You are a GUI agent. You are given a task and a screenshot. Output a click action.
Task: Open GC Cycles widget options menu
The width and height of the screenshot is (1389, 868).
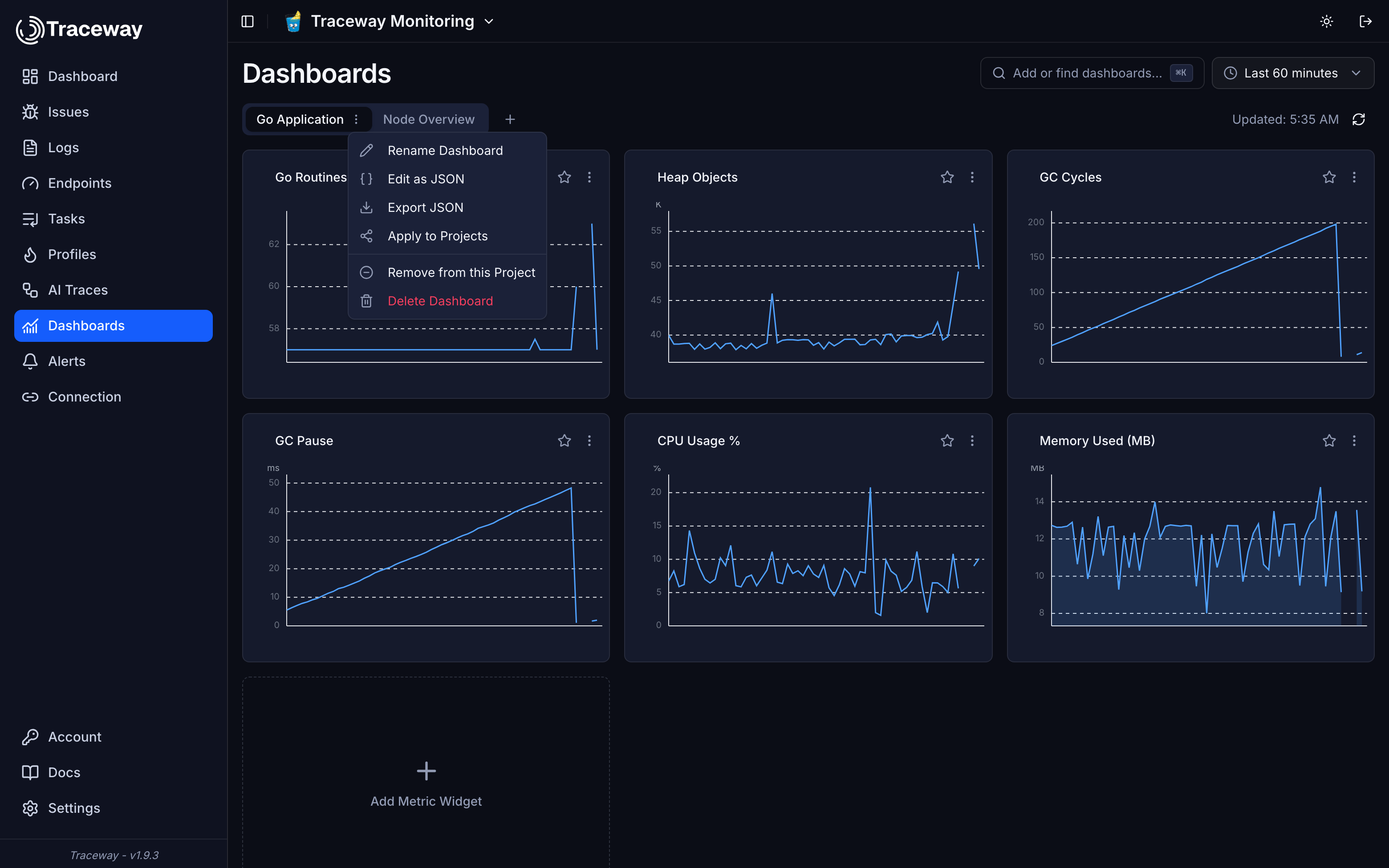point(1354,178)
